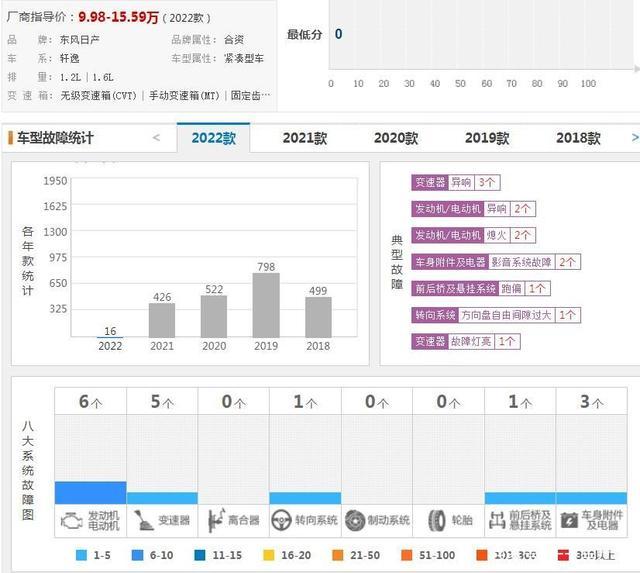Show more model years with the right arrow
640x573 pixels.
coord(633,138)
